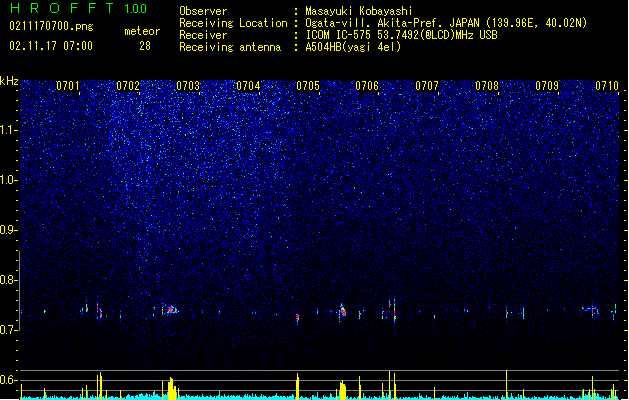Click the date stamp 02.11.17 07:00
The width and height of the screenshot is (629, 400).
pyautogui.click(x=51, y=46)
